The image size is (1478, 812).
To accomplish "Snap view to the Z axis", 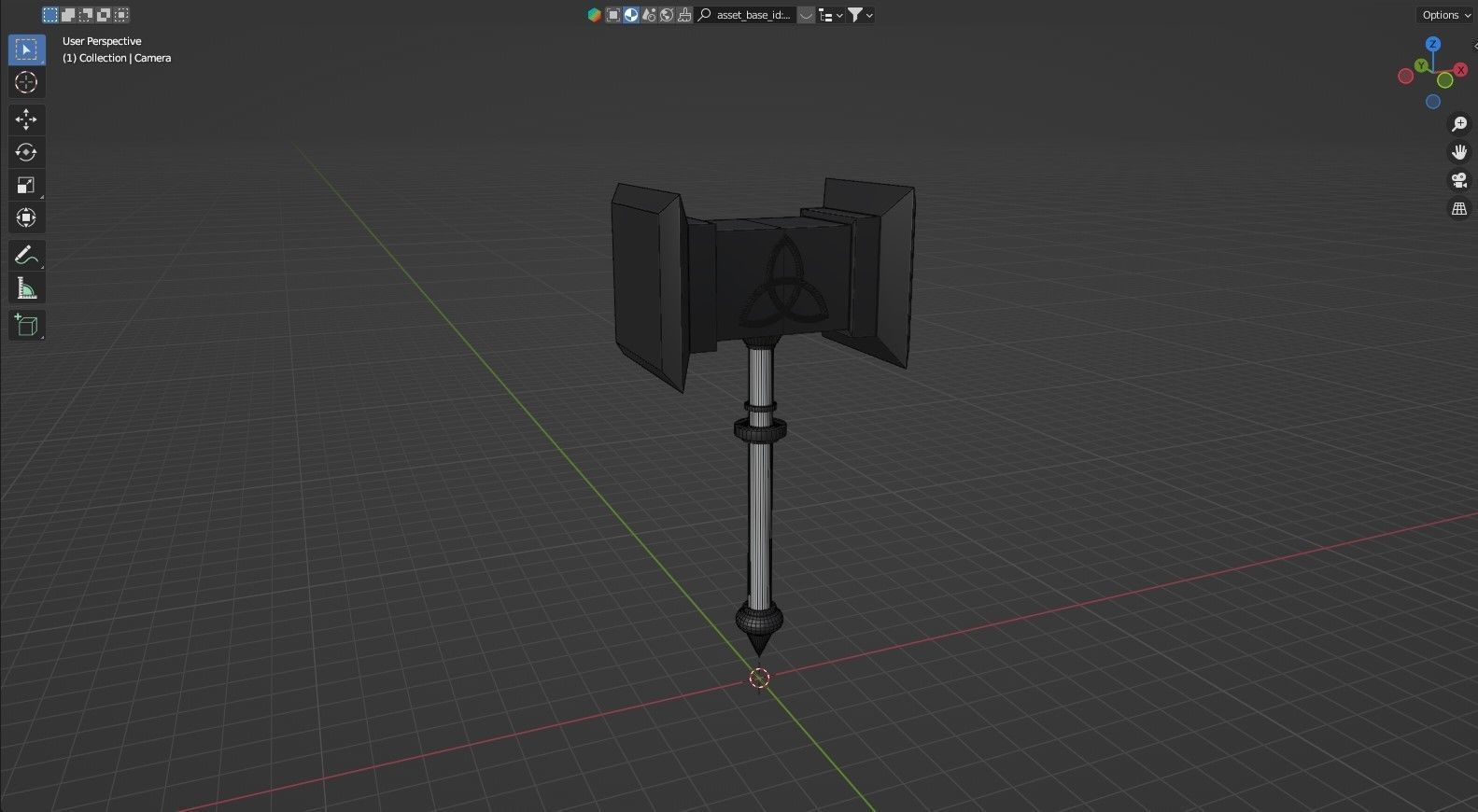I will 1433,44.
